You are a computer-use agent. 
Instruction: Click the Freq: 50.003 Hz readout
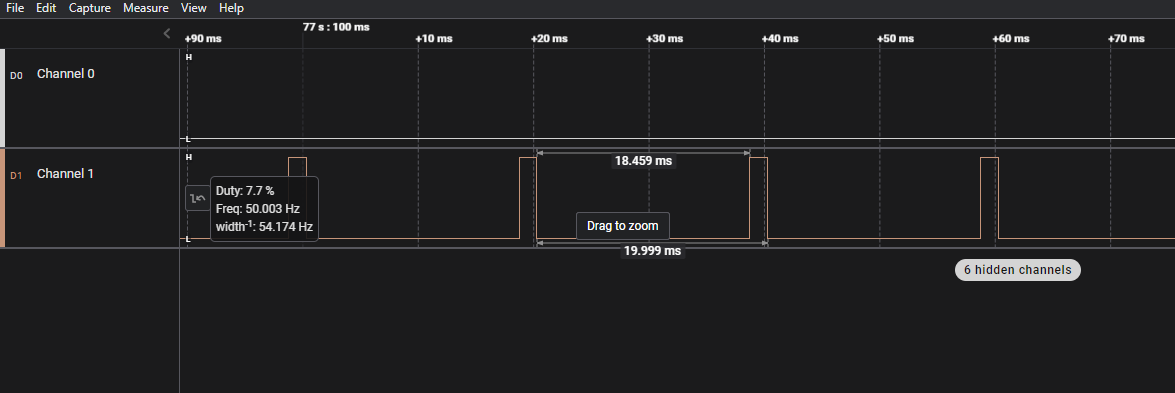click(x=257, y=208)
